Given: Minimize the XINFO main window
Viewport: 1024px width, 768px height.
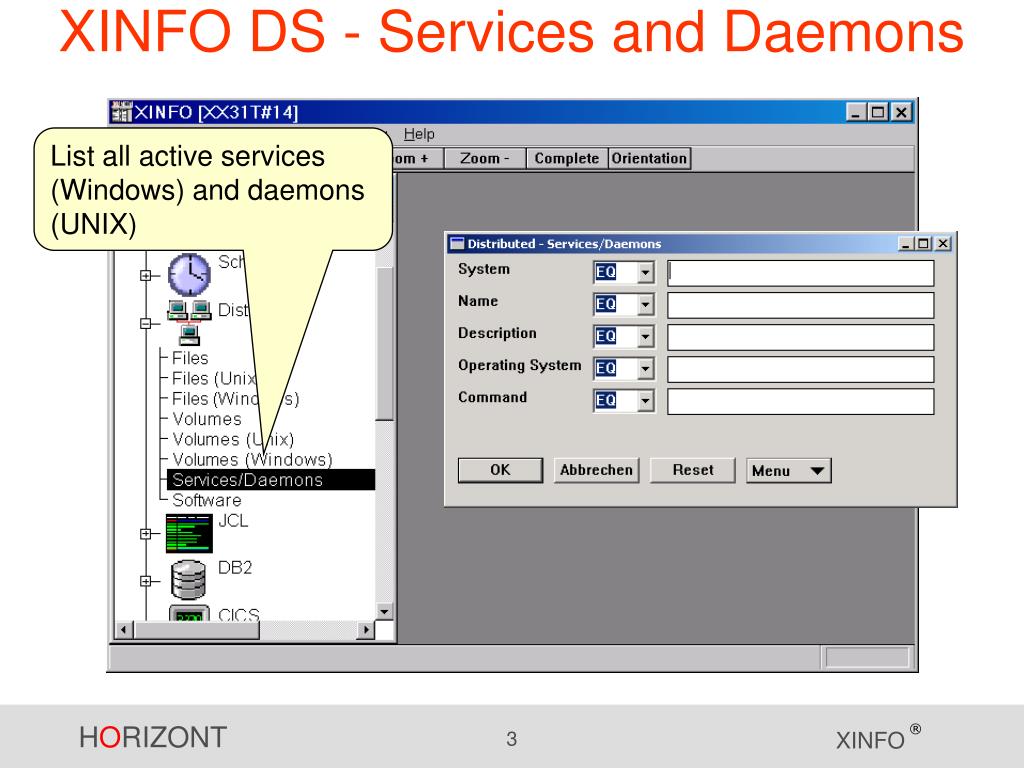Looking at the screenshot, I should 856,112.
